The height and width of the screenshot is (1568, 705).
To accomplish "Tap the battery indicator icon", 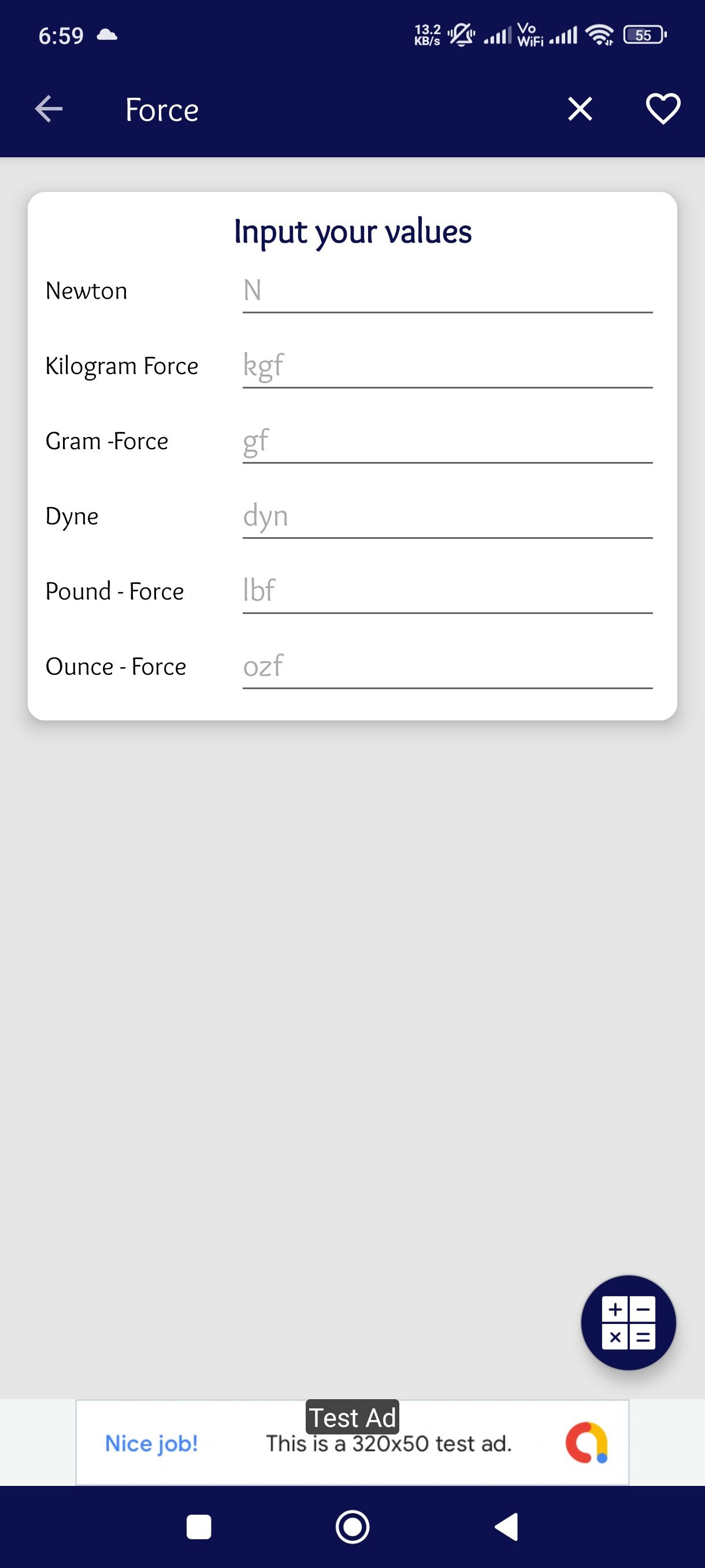I will pos(644,35).
